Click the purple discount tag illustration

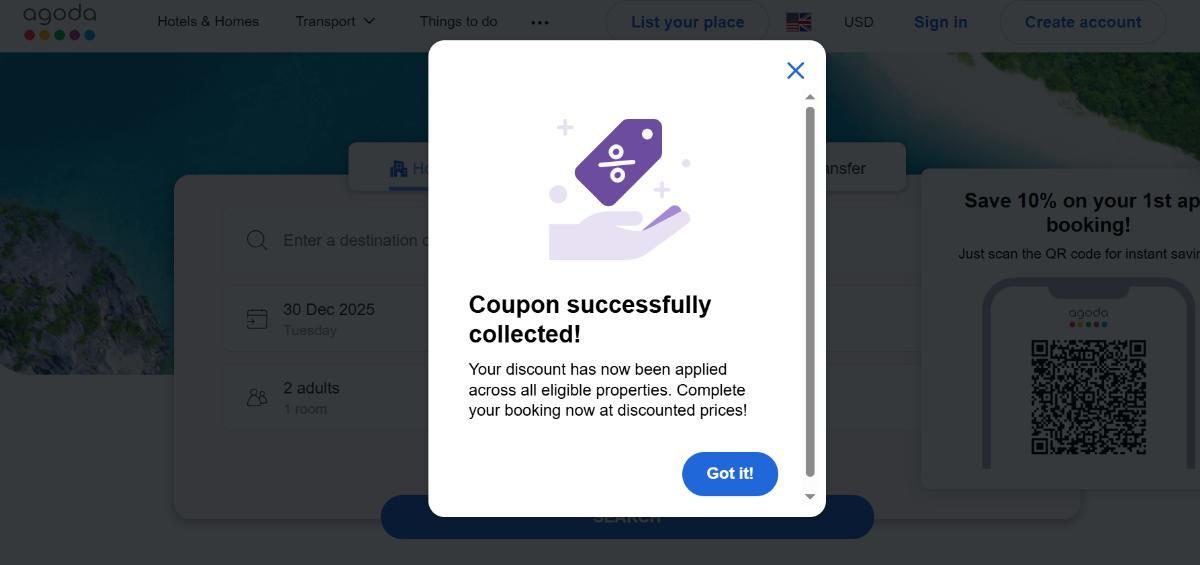(618, 162)
